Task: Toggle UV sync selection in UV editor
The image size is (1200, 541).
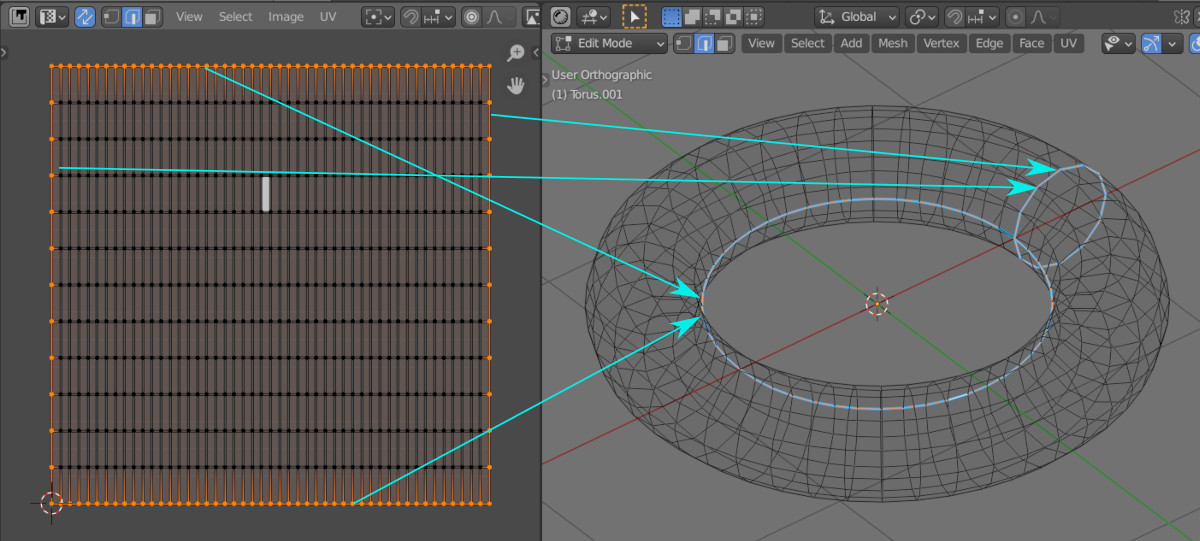Action: [x=85, y=17]
